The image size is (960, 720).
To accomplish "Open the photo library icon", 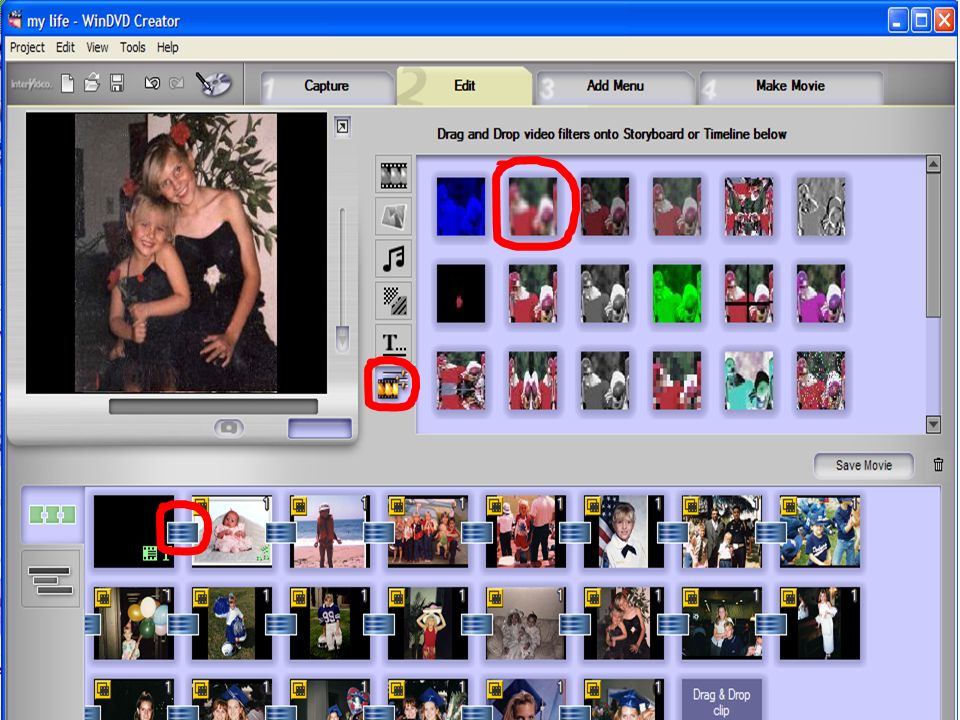I will pyautogui.click(x=393, y=216).
